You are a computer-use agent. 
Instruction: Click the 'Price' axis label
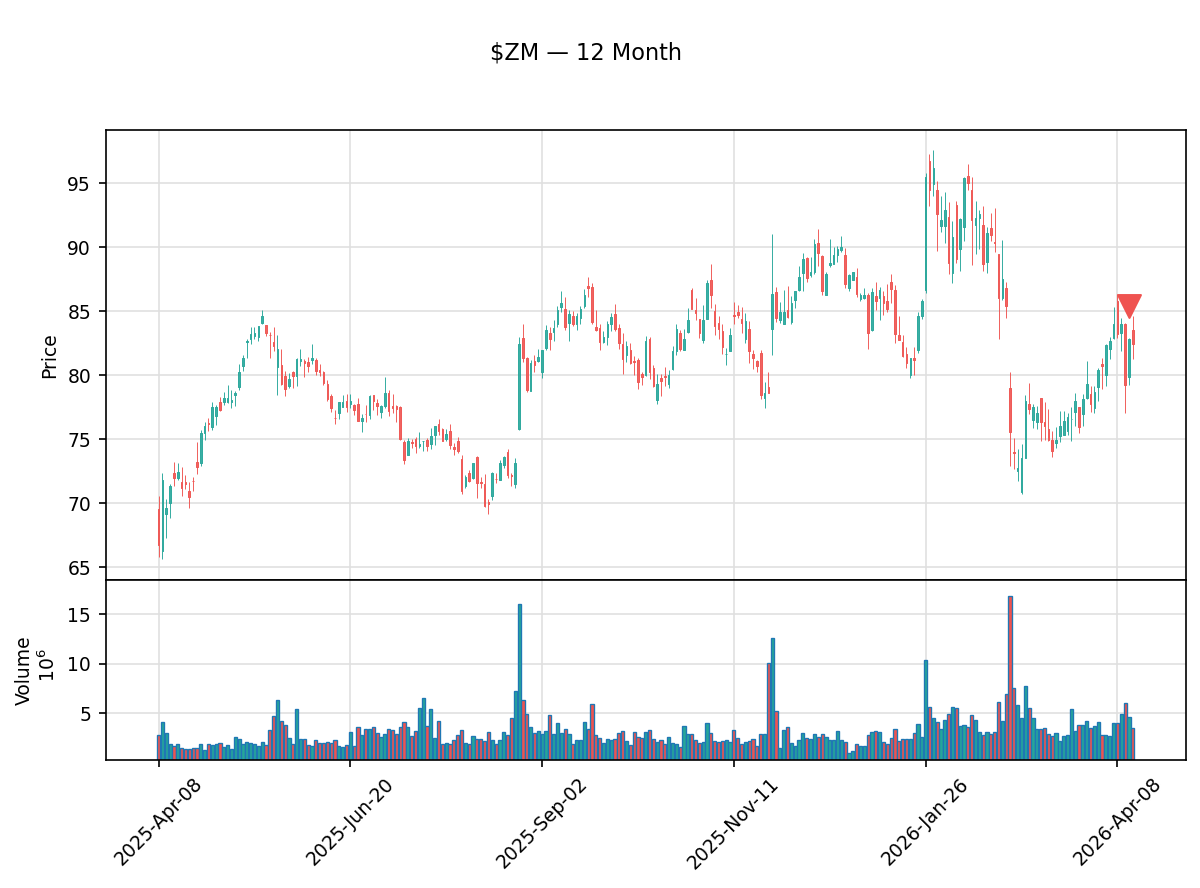[x=50, y=356]
